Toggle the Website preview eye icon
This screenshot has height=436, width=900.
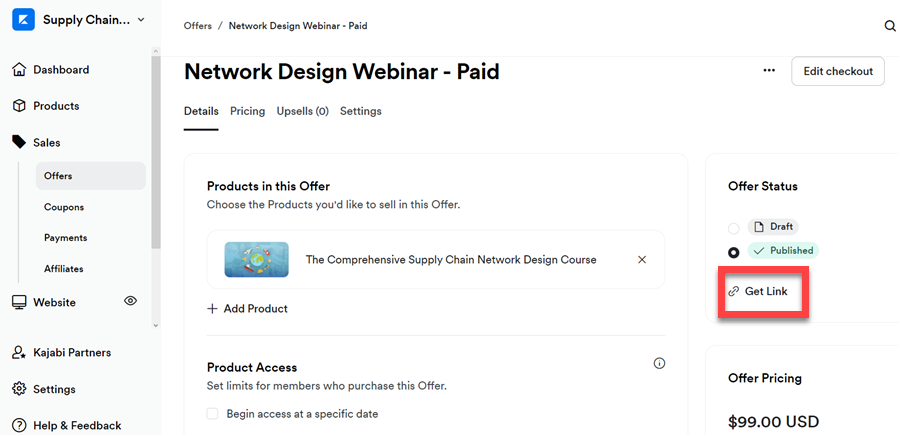130,301
